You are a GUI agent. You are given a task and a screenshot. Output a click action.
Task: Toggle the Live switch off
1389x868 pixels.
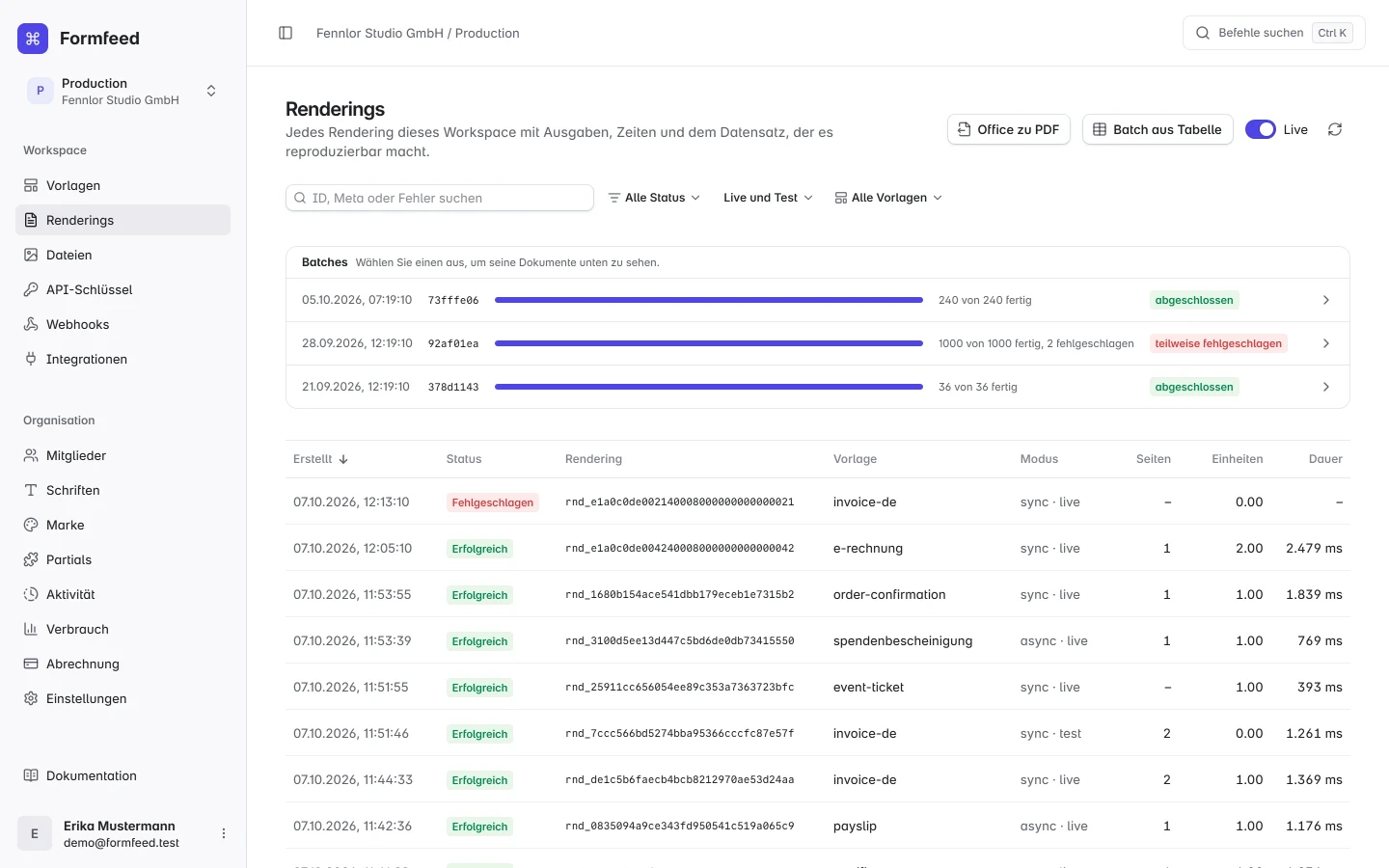pyautogui.click(x=1261, y=129)
